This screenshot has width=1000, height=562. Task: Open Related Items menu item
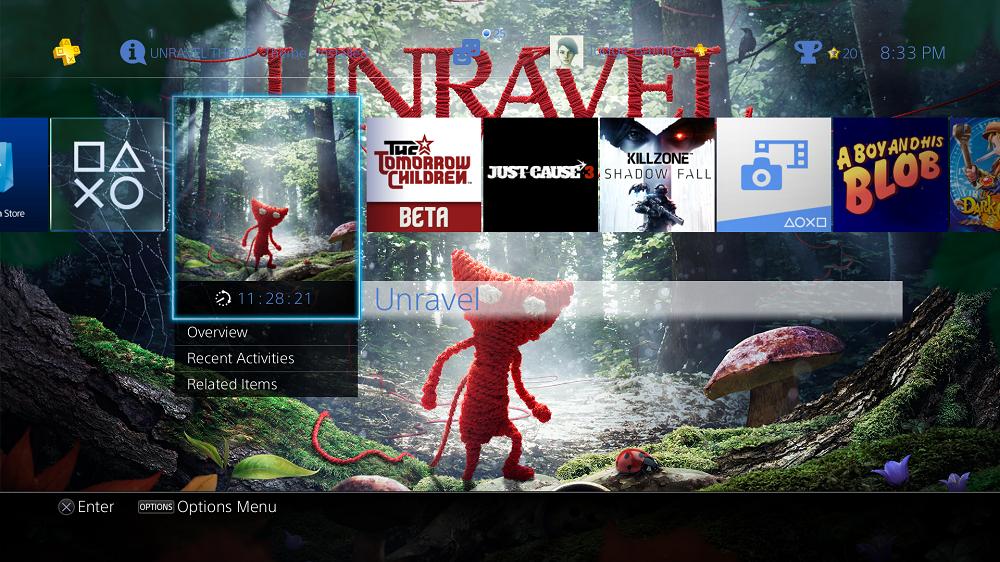click(x=266, y=385)
